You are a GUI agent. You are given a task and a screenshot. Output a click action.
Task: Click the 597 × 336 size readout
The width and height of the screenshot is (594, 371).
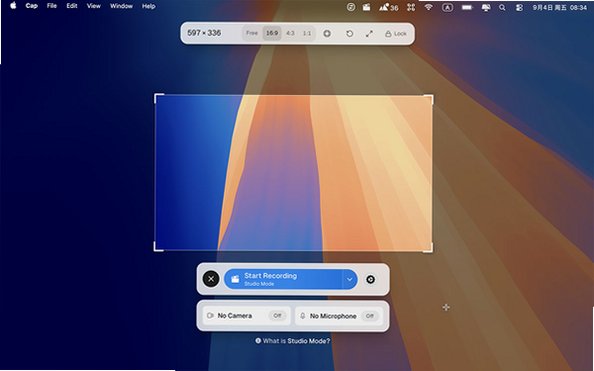pos(204,33)
